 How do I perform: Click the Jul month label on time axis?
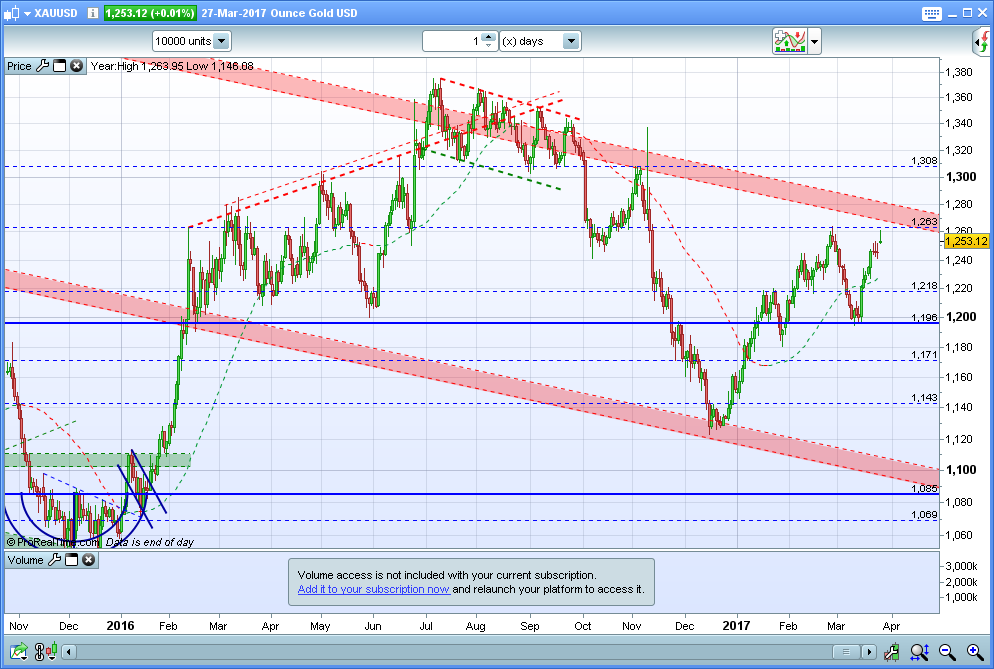(x=426, y=626)
